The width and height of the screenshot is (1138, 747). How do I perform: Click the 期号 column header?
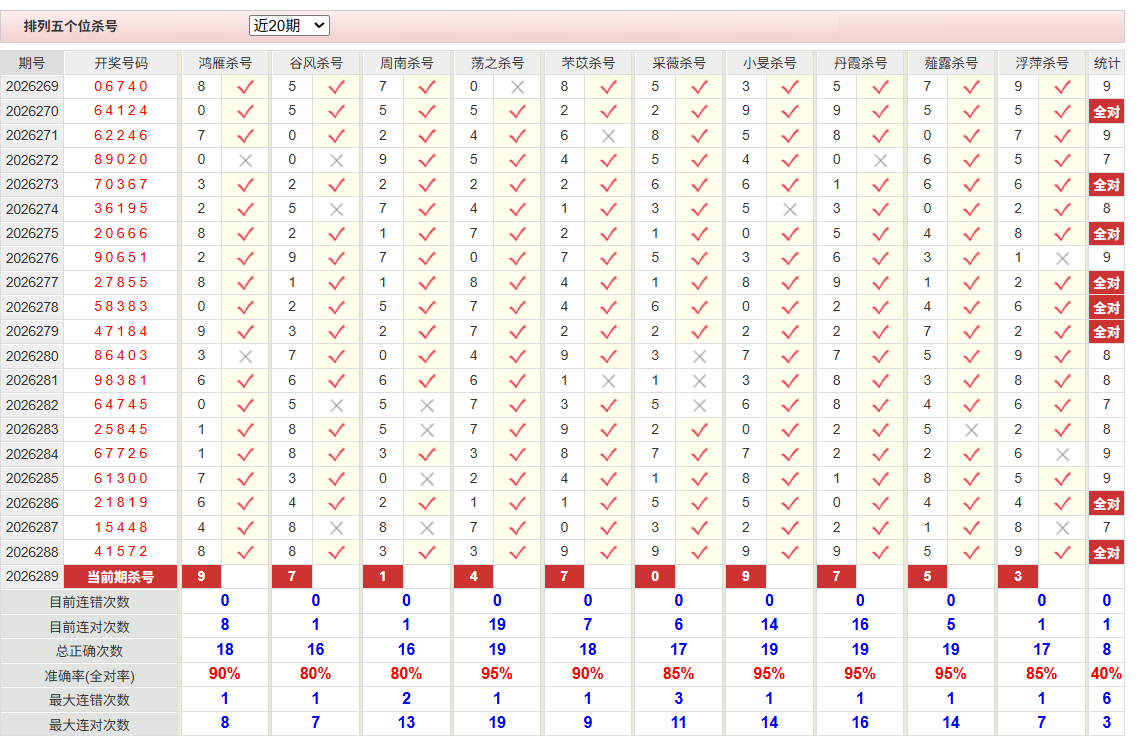tap(32, 63)
